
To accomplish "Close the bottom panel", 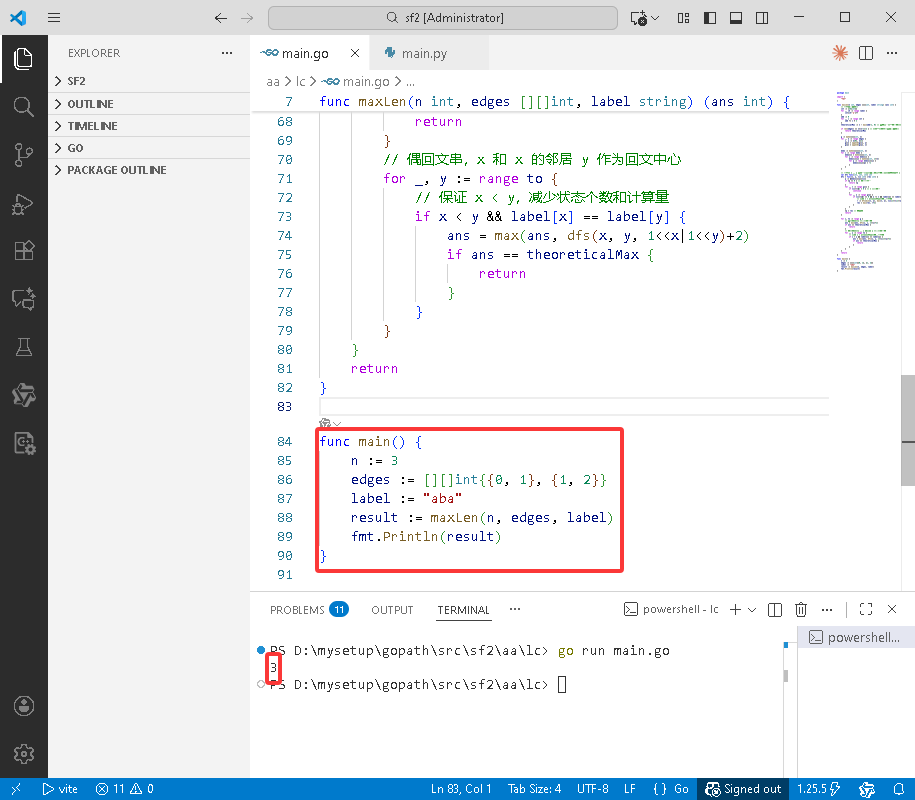I will (x=892, y=609).
